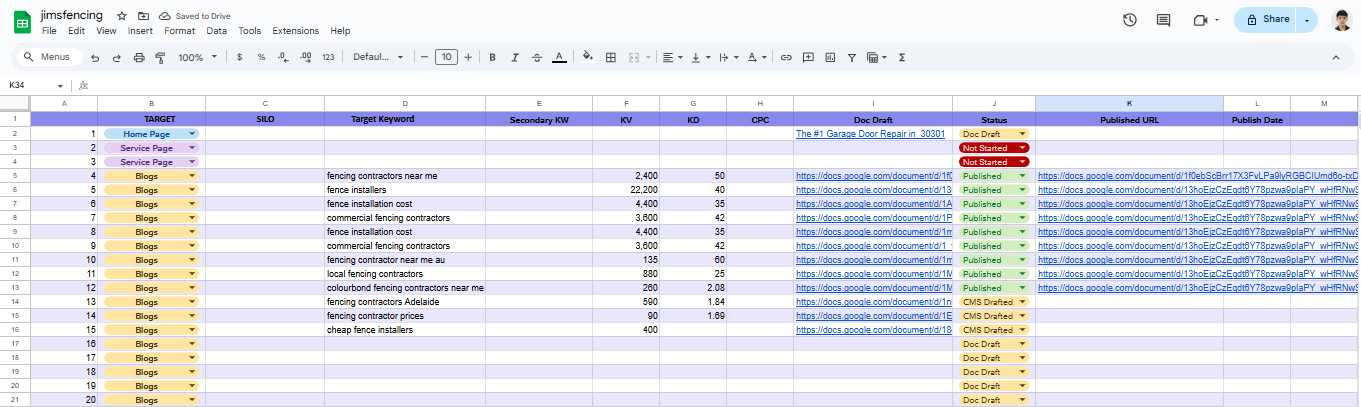
Task: Open the Home Page target dropdown
Action: [x=192, y=134]
